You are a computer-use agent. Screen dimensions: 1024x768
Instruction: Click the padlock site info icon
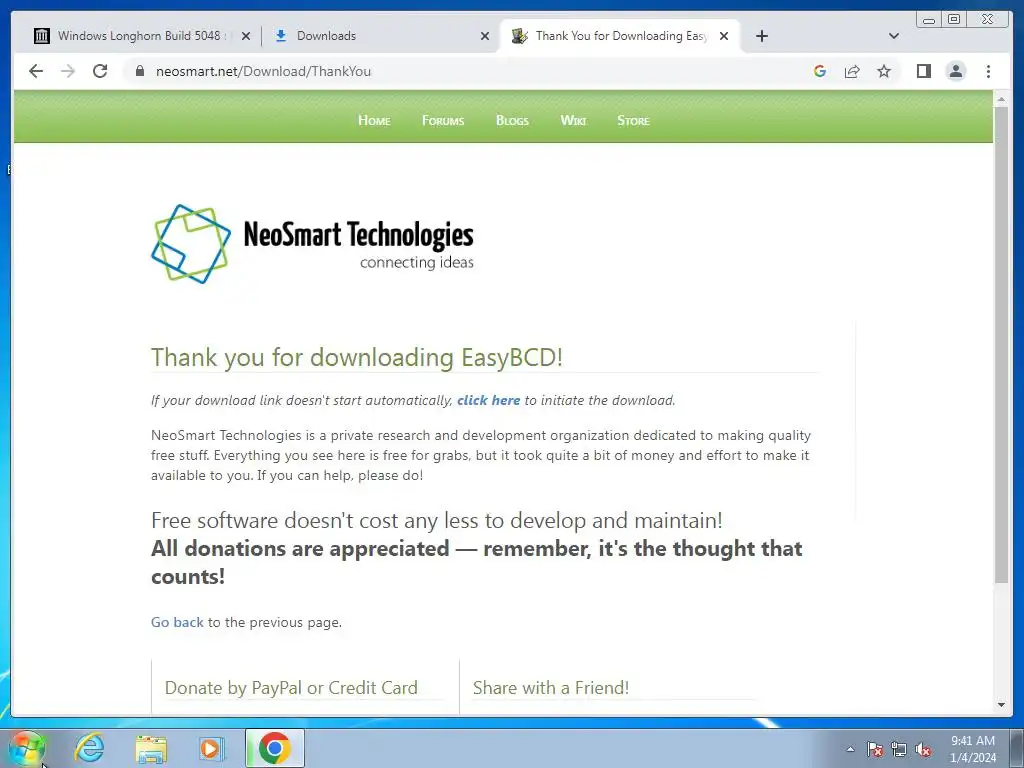[x=139, y=71]
